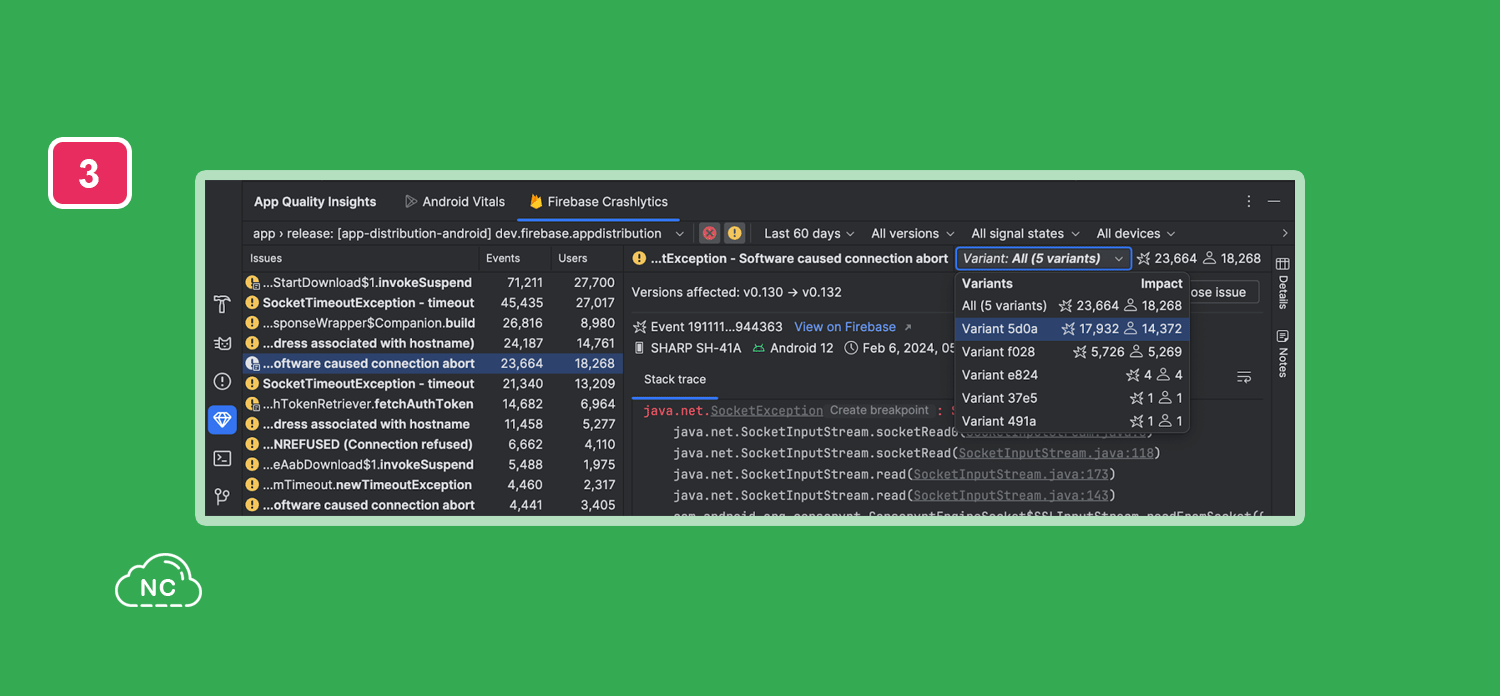This screenshot has height=696, width=1500.
Task: Open the Problems tool window icon
Action: [x=222, y=381]
